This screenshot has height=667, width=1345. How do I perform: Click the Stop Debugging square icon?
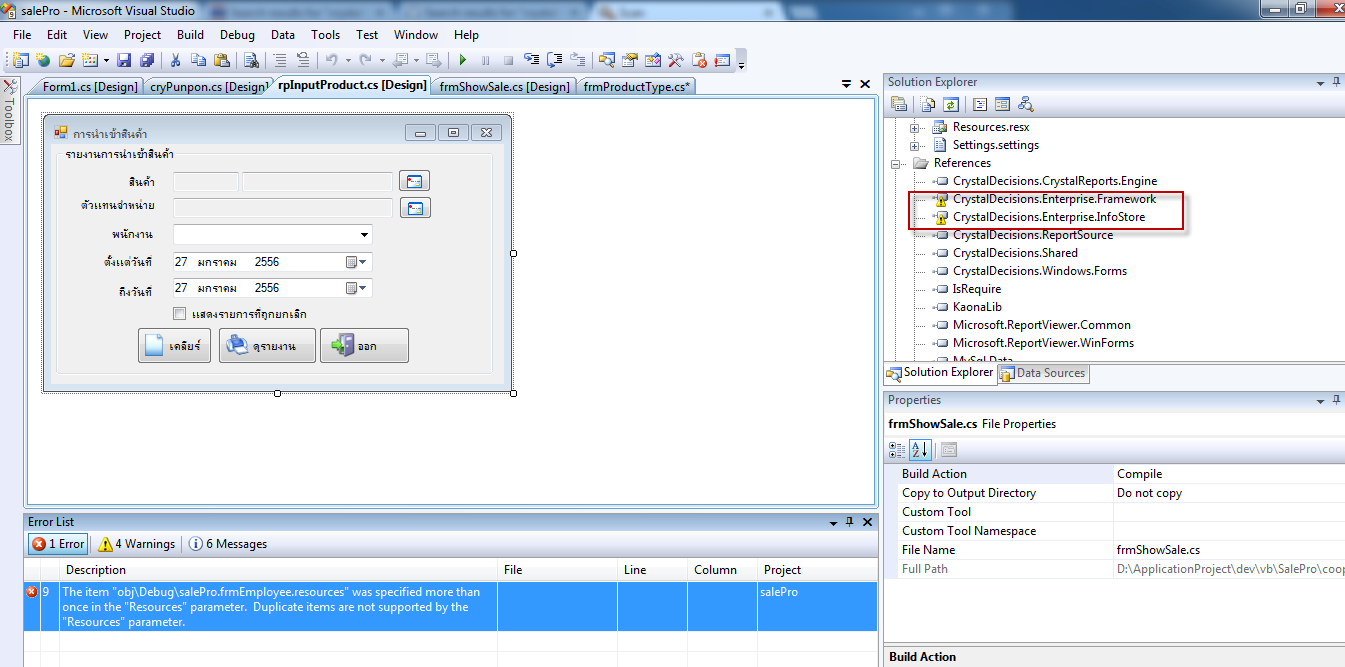click(x=508, y=60)
